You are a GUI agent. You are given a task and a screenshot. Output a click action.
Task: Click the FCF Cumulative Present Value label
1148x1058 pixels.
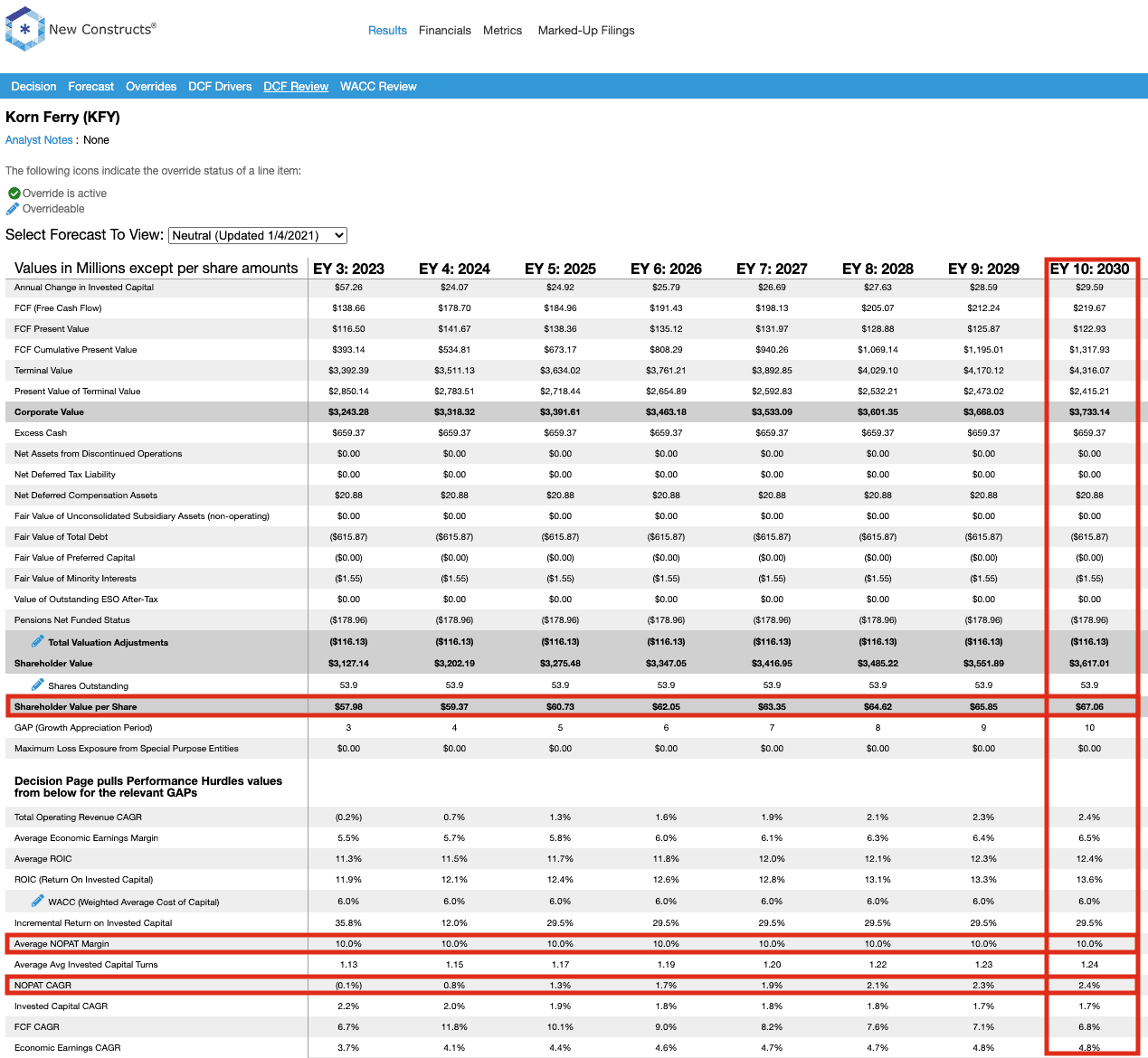click(x=76, y=350)
